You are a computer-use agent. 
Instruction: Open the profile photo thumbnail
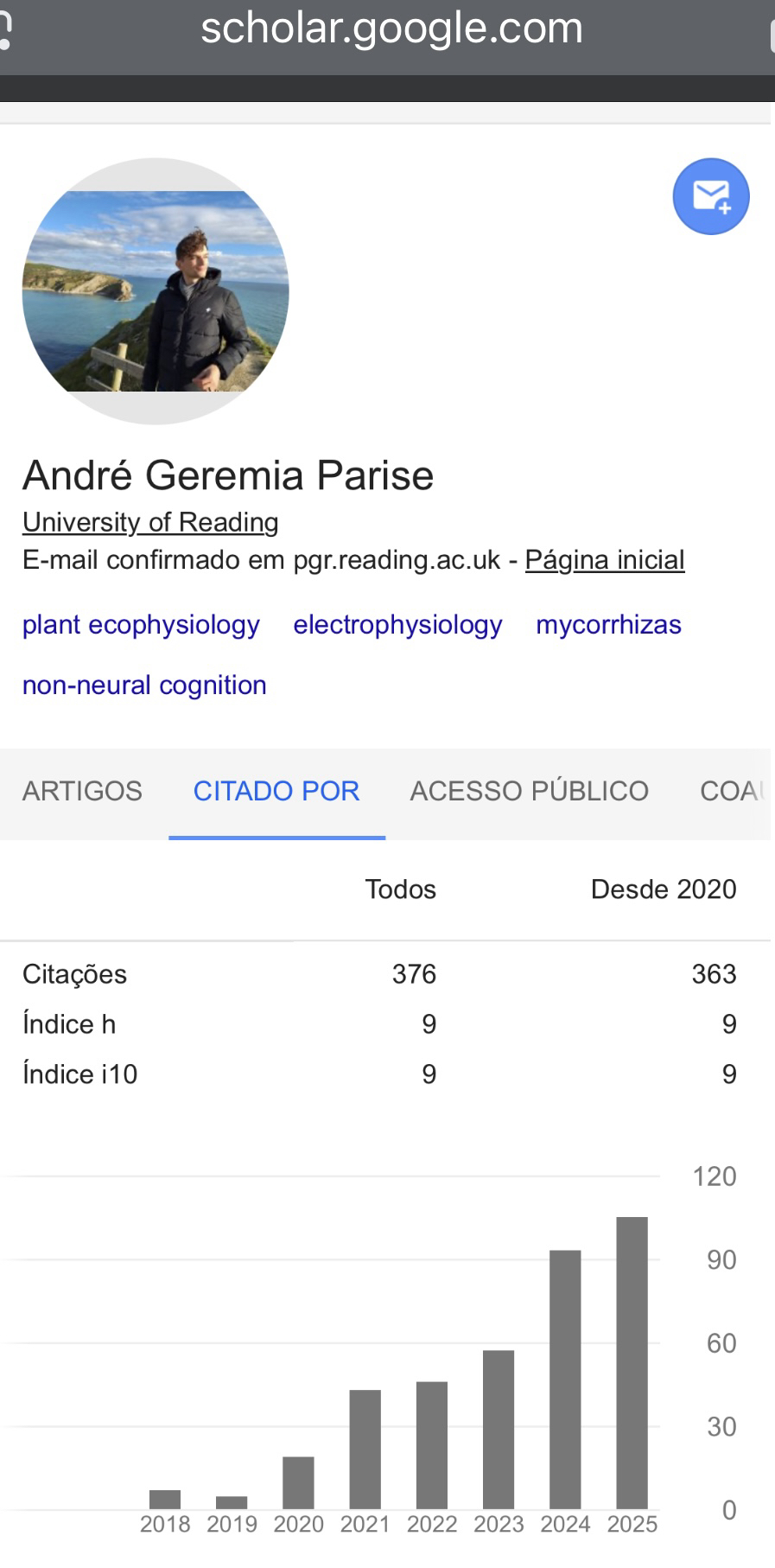point(156,291)
